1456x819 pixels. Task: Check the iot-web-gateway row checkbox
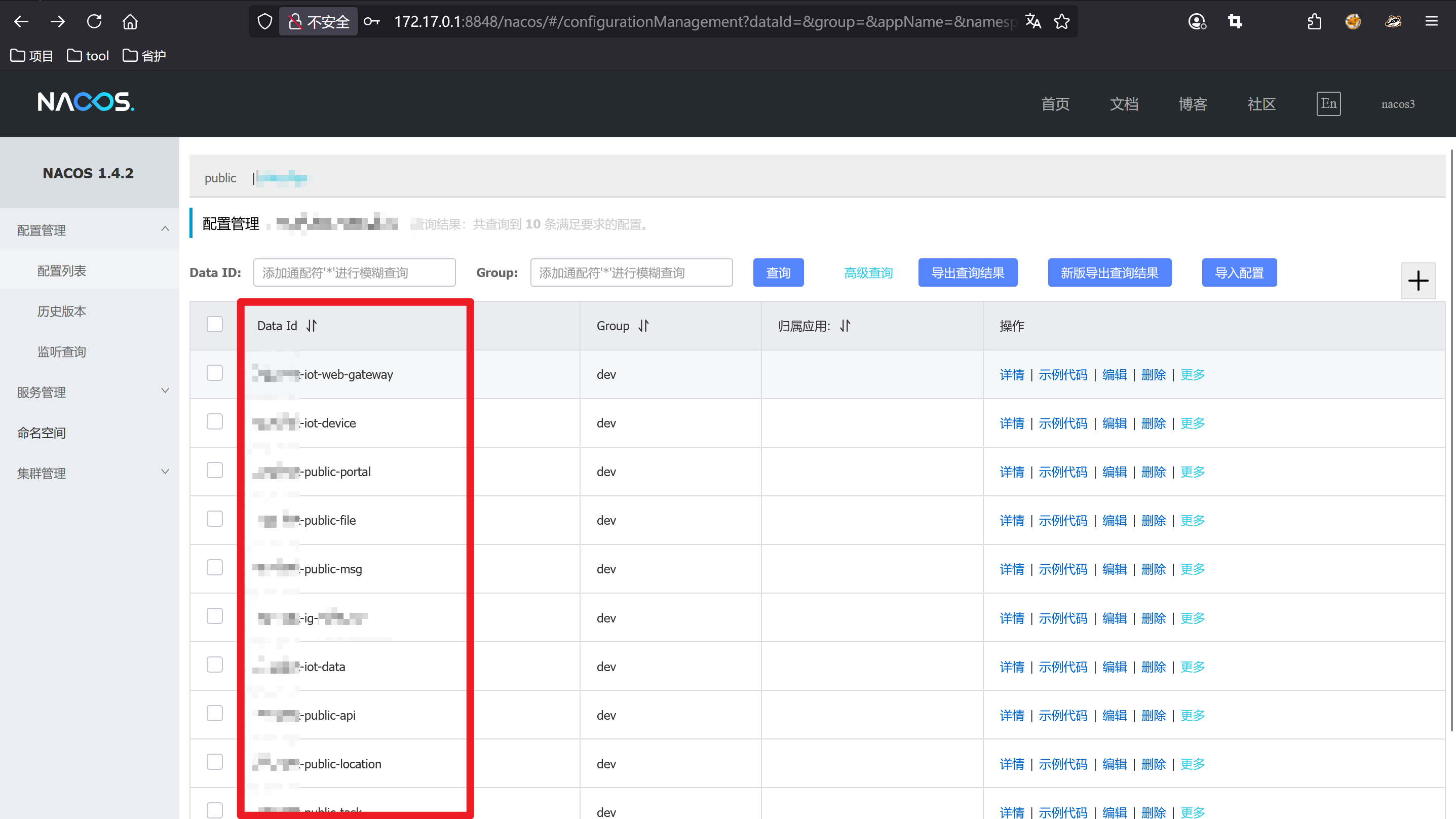[x=215, y=373]
